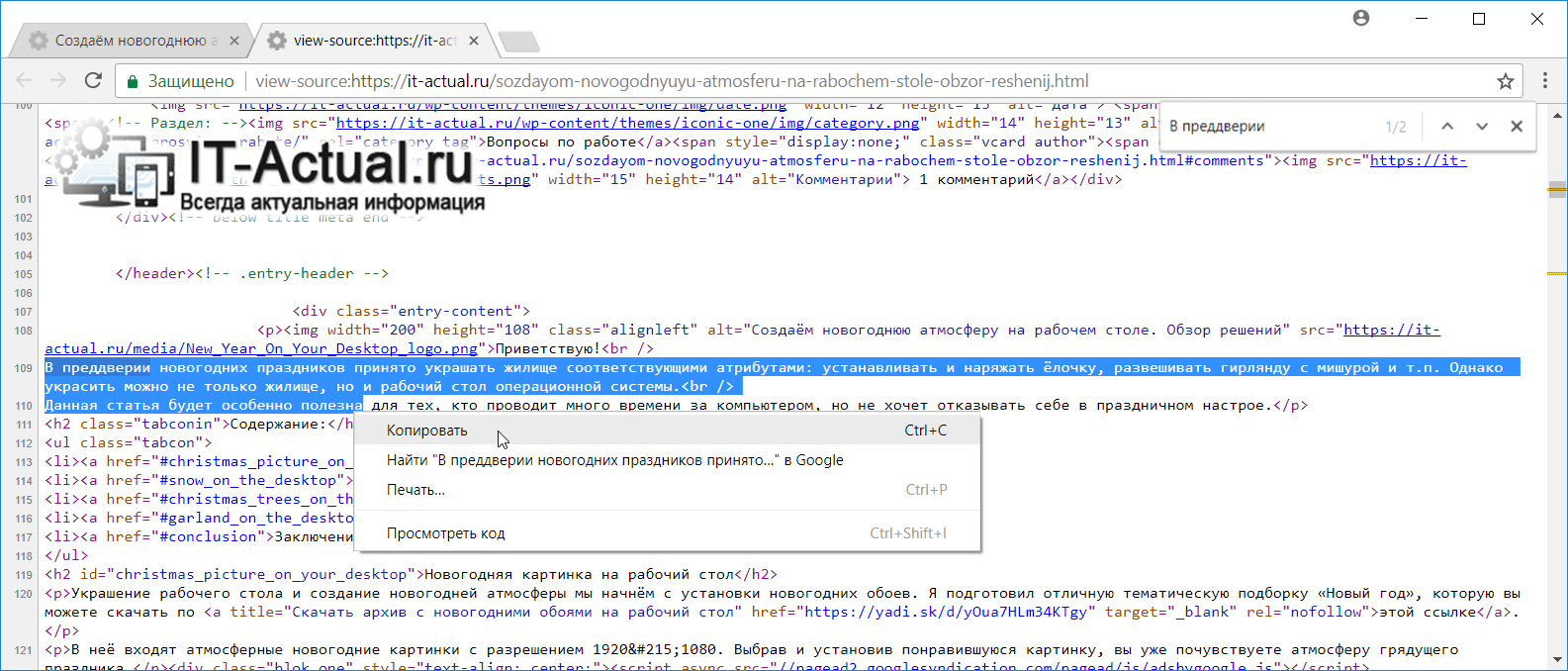This screenshot has width=1568, height=671.
Task: Click the Forward navigation arrow
Action: [x=58, y=81]
